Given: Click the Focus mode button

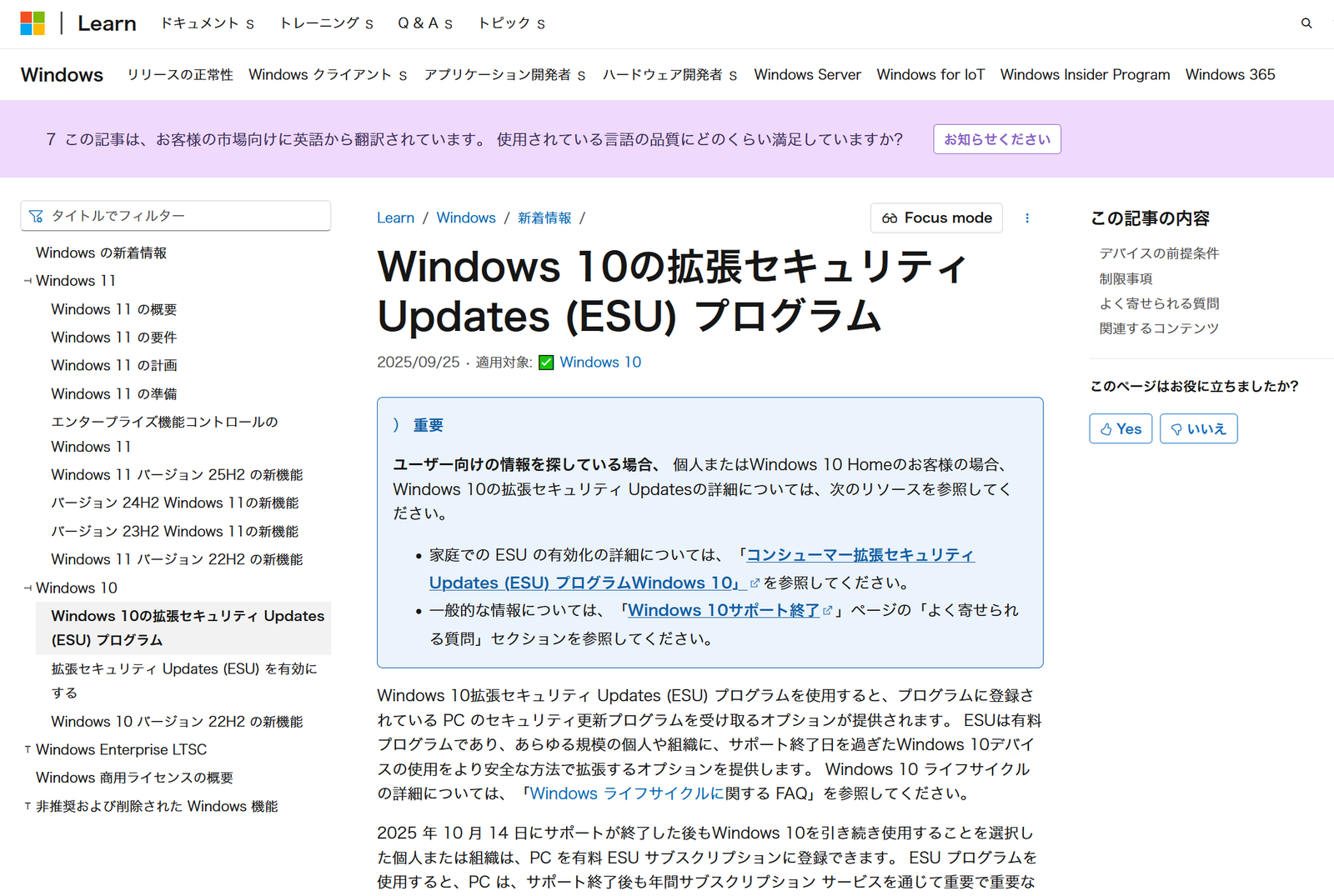Looking at the screenshot, I should (936, 218).
